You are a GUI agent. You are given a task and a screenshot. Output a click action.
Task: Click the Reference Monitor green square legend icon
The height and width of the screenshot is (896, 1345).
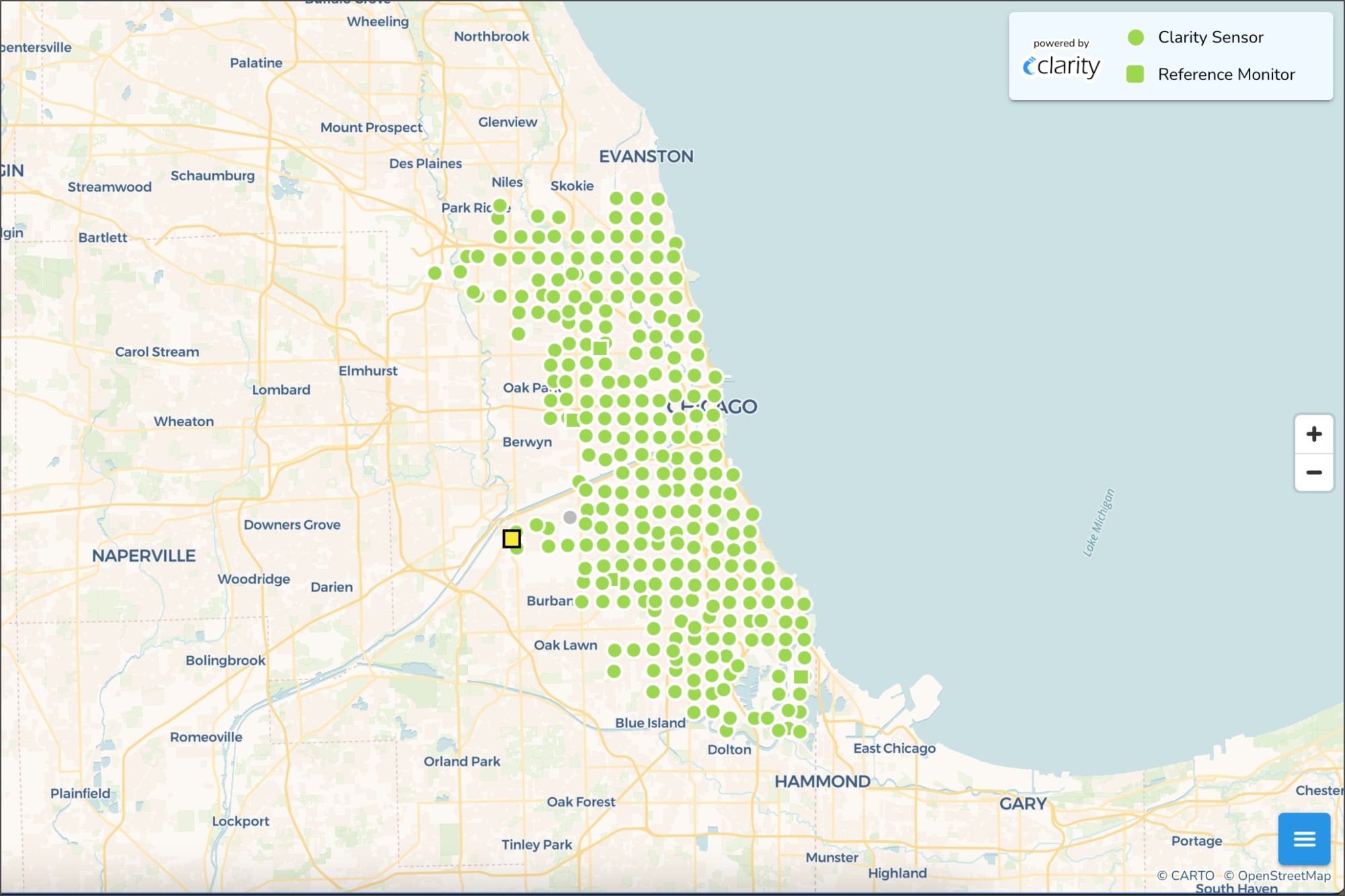[1135, 74]
